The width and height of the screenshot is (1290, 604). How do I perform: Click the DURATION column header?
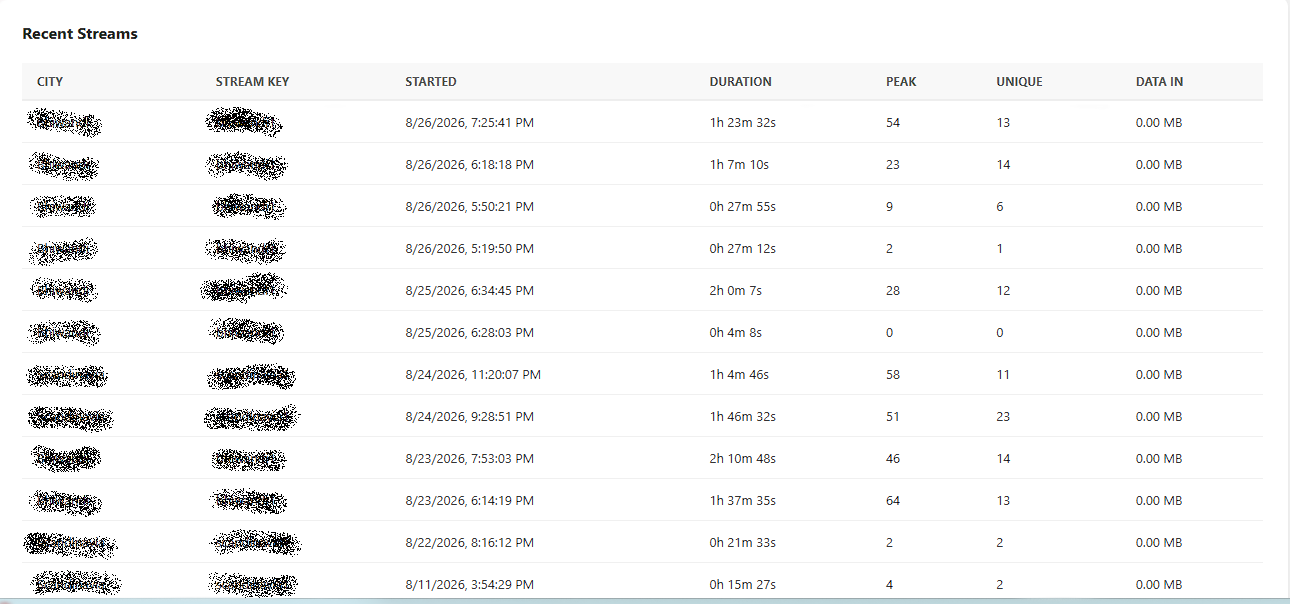(x=741, y=82)
